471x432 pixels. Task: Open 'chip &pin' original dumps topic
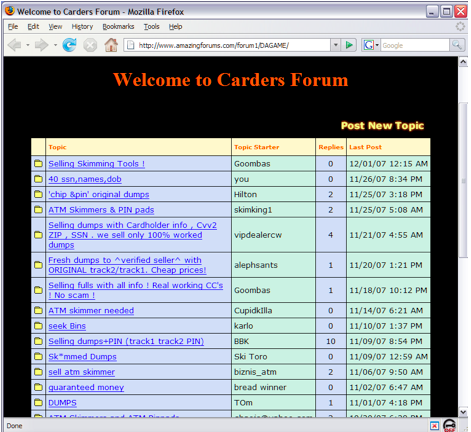click(x=99, y=194)
